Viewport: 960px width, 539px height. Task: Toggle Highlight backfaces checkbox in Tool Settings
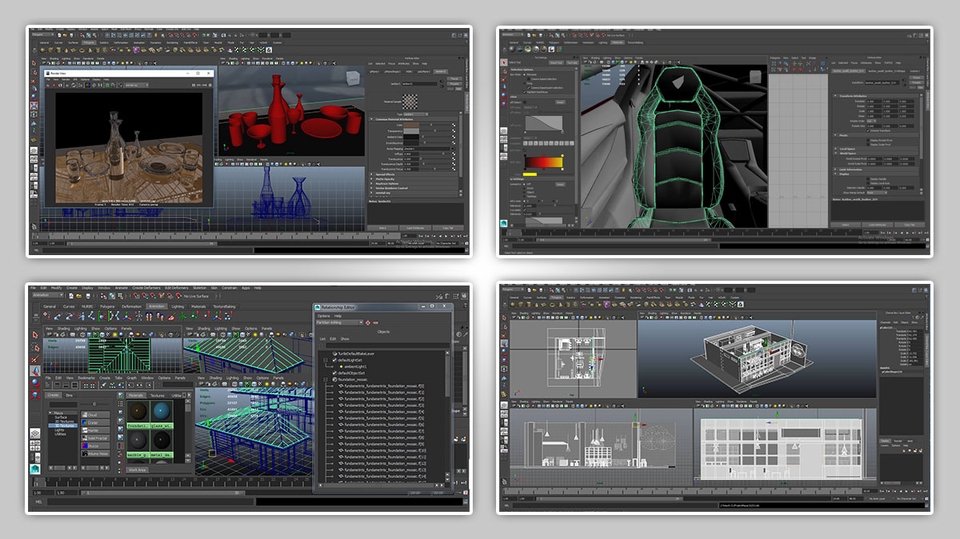point(525,92)
